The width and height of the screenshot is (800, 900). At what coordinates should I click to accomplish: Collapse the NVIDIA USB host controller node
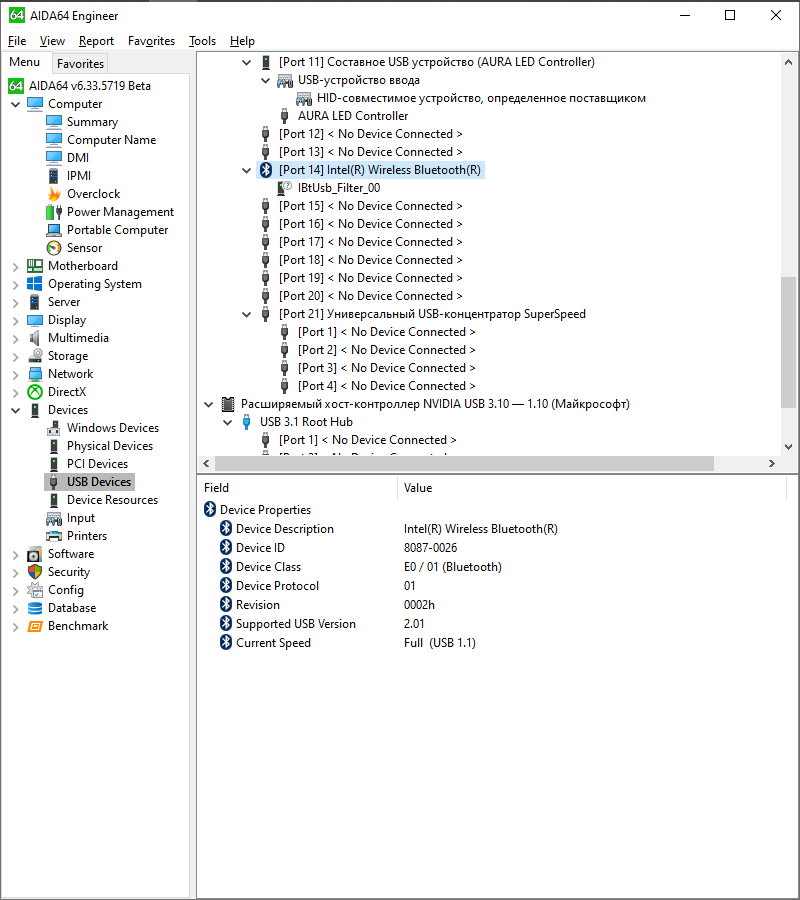click(209, 405)
